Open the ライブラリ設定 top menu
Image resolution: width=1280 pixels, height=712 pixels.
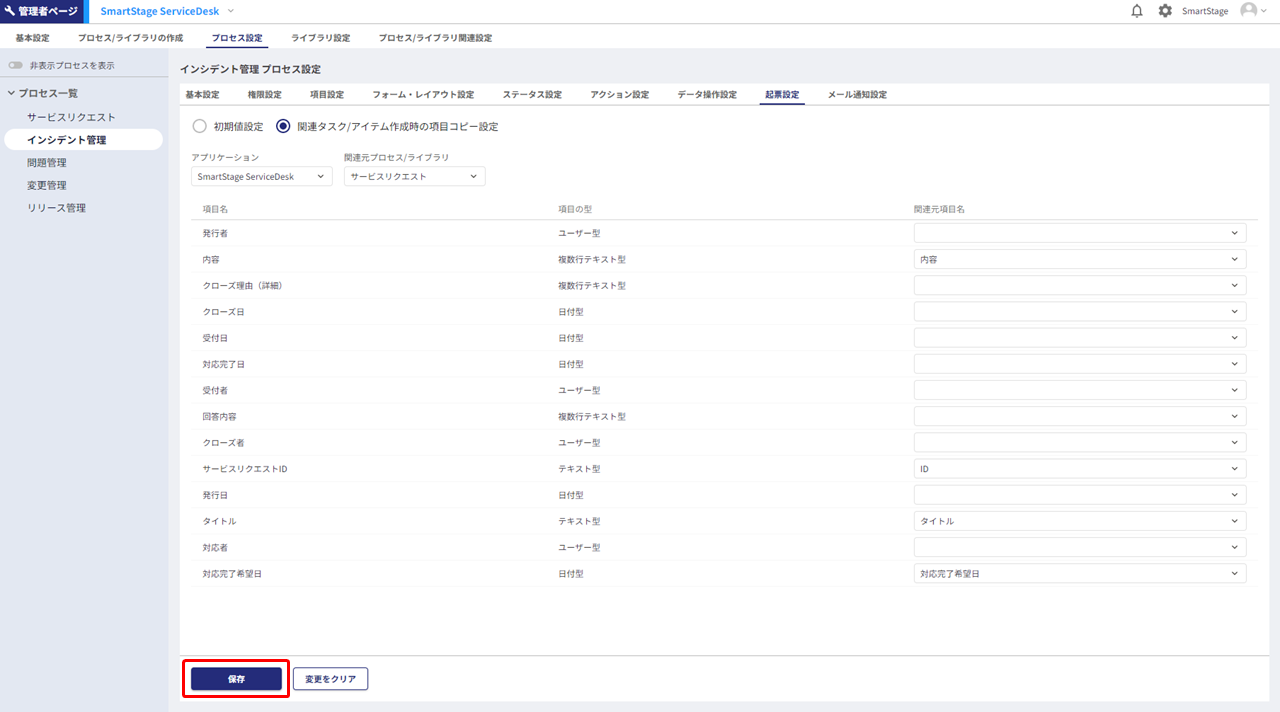[320, 38]
